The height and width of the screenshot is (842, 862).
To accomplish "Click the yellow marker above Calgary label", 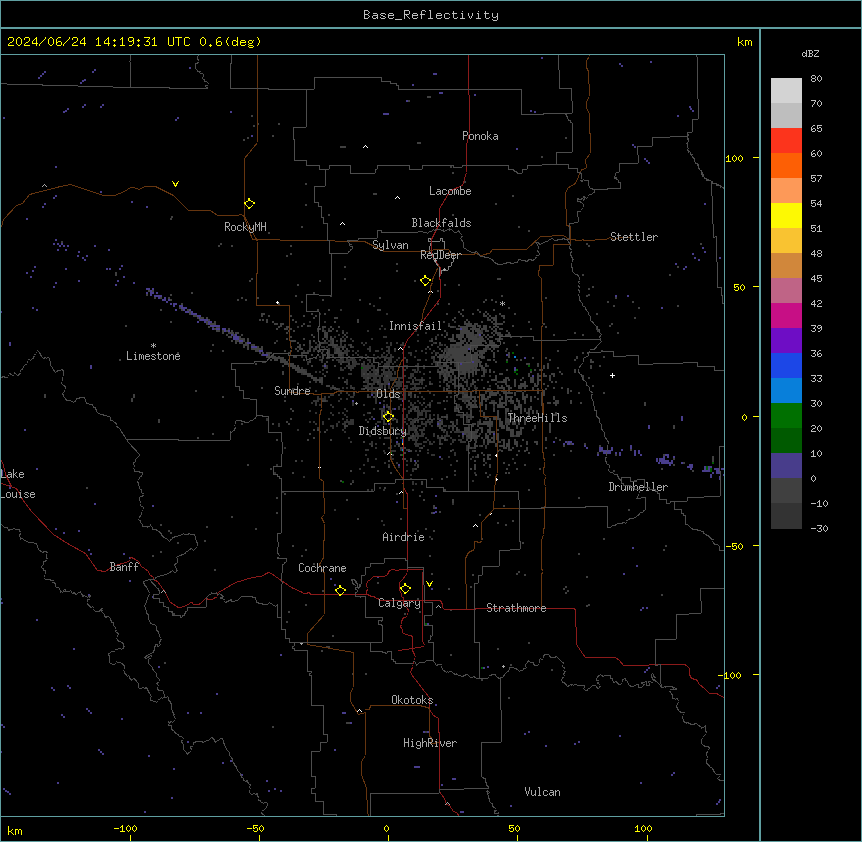I will 405,589.
